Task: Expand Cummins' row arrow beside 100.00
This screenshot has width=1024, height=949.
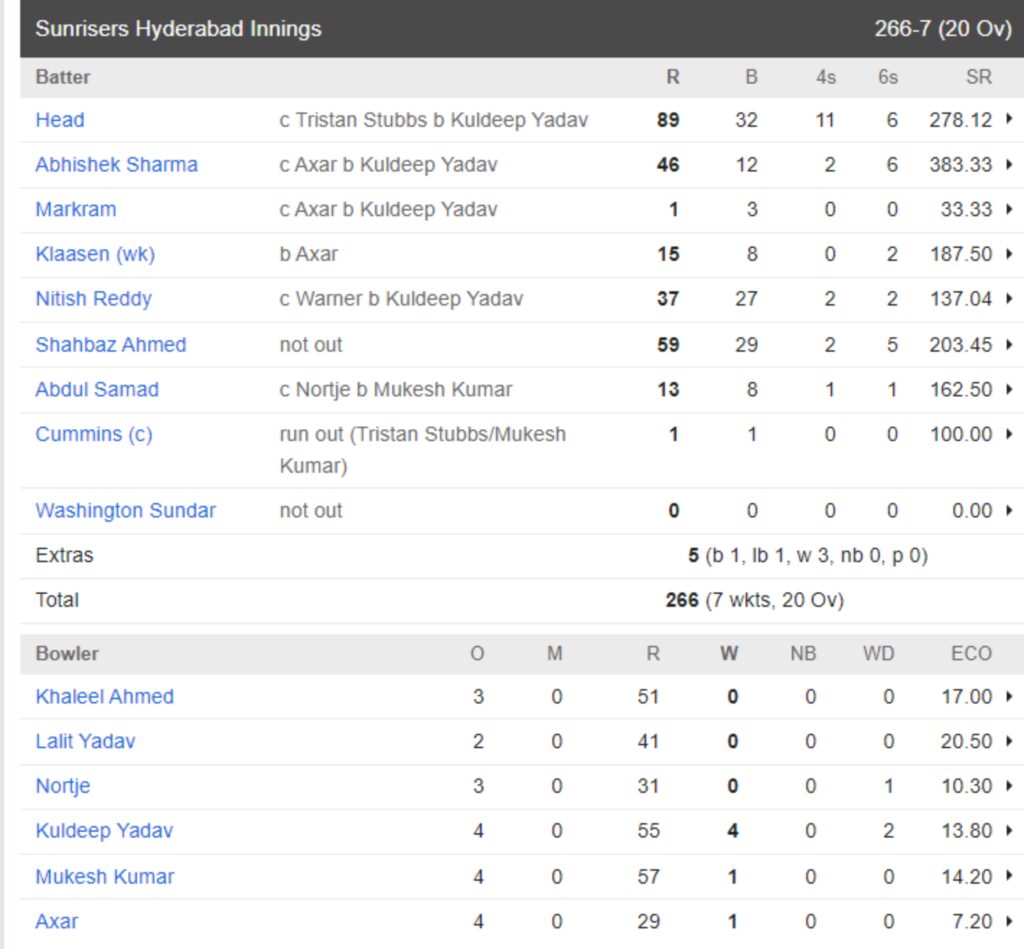Action: point(1009,434)
